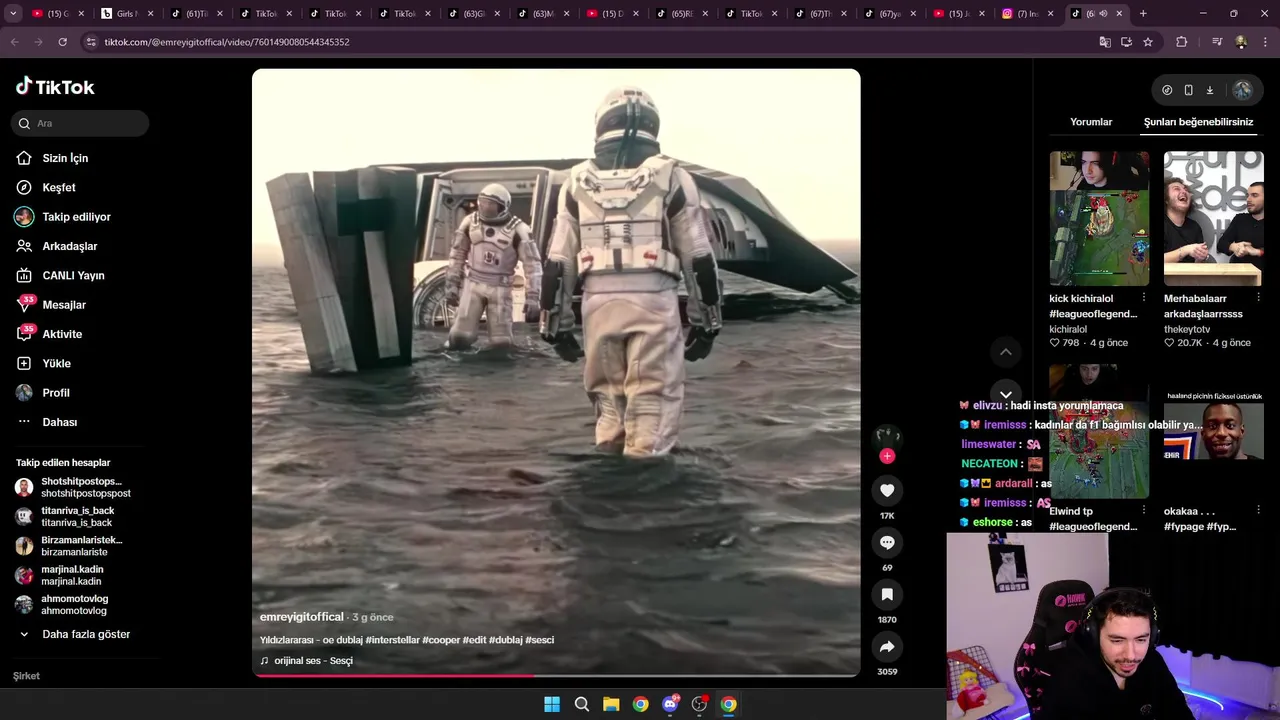Open emreyigitoffical profile link under video
The height and width of the screenshot is (720, 1280).
point(301,617)
